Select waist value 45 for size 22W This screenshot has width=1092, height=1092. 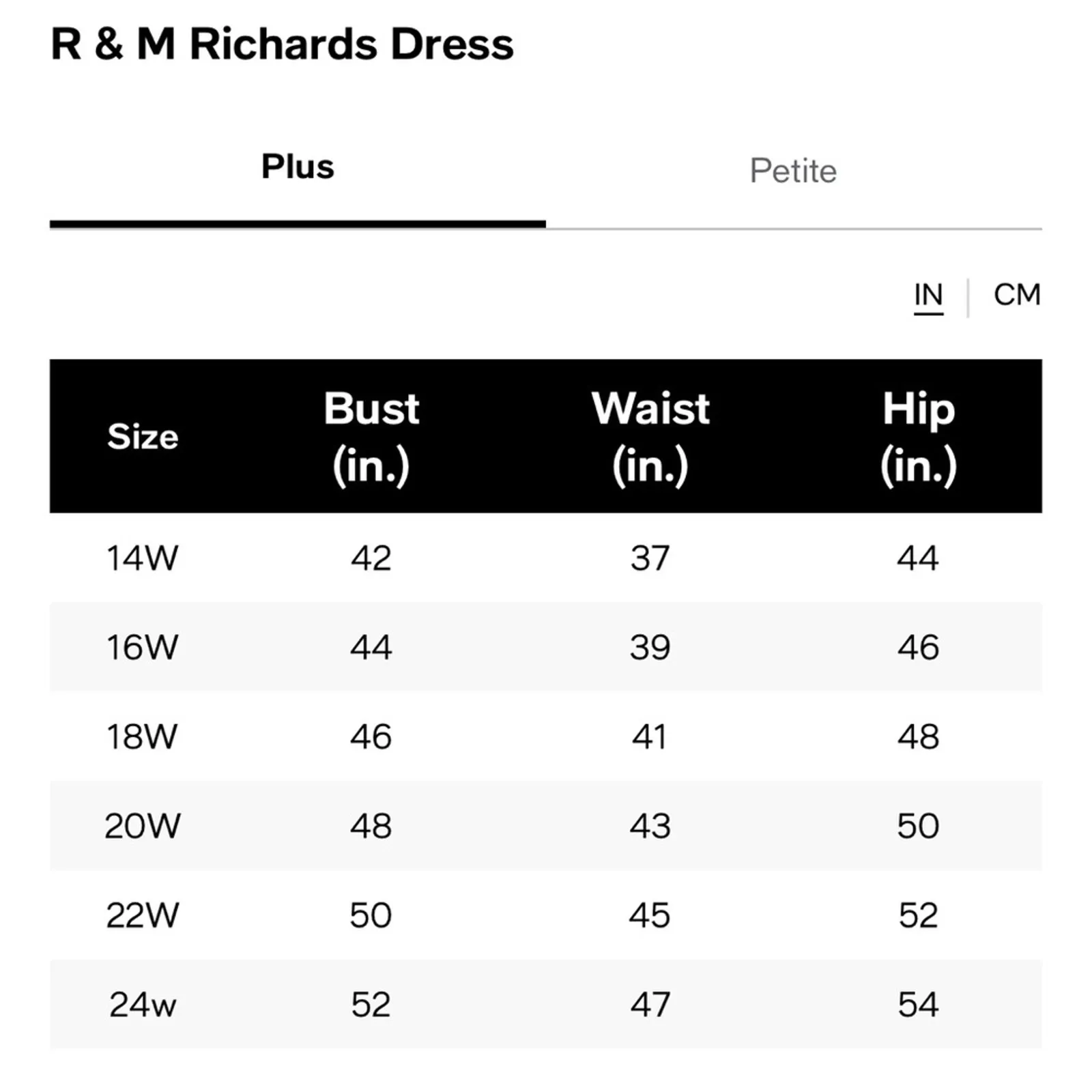[650, 915]
